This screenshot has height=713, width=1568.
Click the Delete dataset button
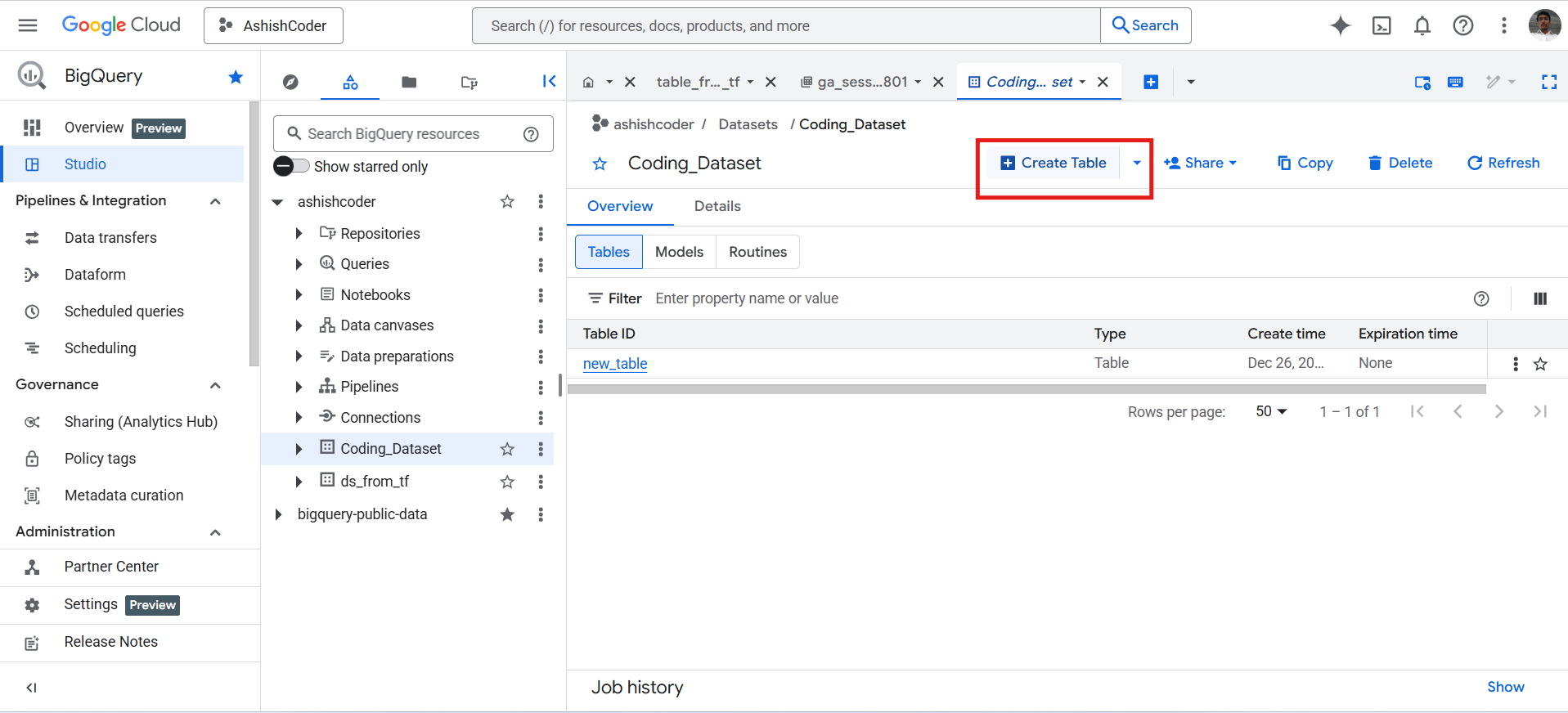(x=1400, y=163)
